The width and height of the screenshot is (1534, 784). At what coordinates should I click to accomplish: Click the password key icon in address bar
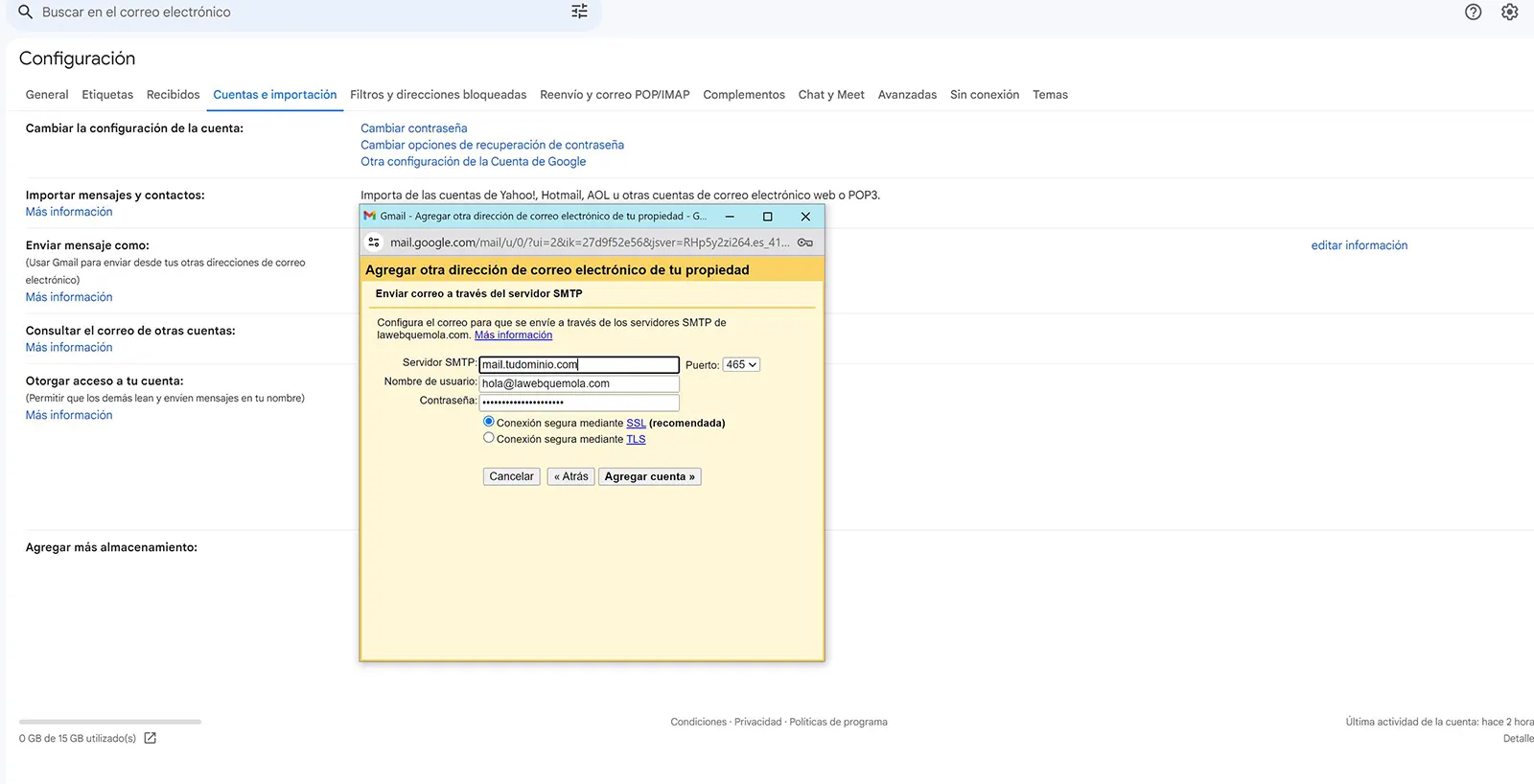(805, 242)
